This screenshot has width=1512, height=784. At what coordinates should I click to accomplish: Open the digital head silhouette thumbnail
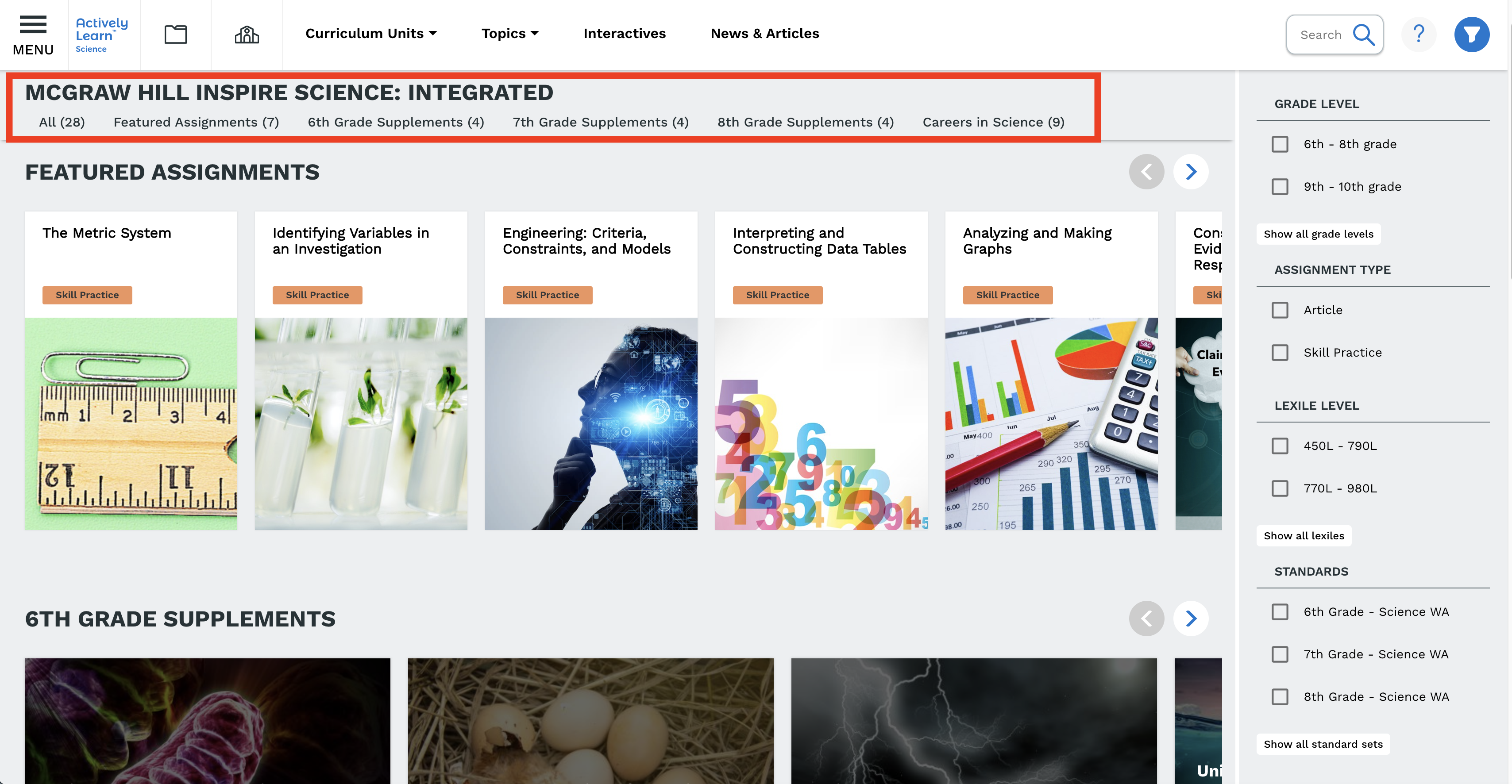[591, 424]
